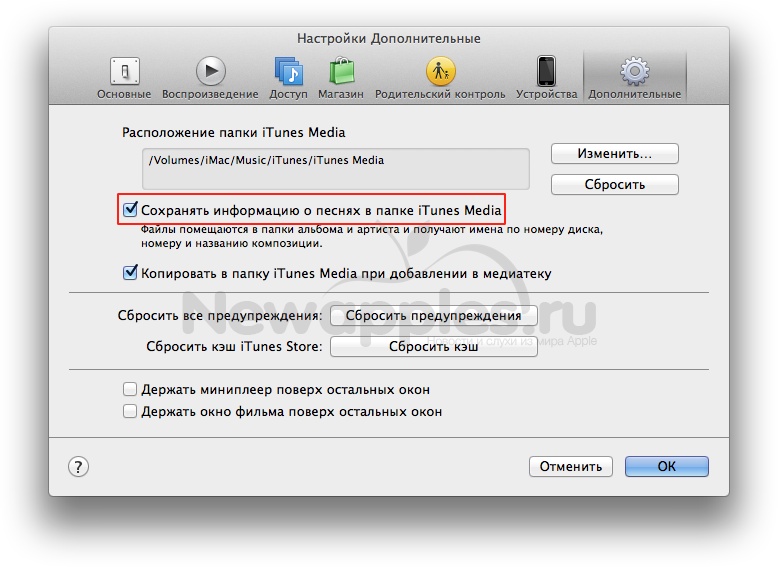
Task: Enable Держать окно фильма поверх остальных окон
Action: (129, 411)
